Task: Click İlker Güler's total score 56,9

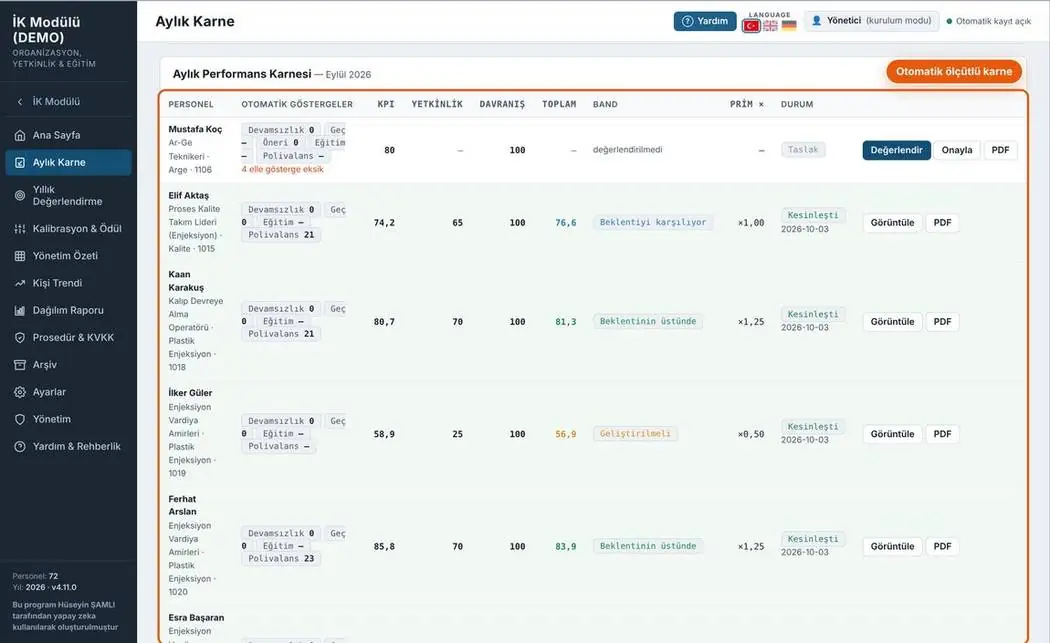Action: (x=566, y=435)
